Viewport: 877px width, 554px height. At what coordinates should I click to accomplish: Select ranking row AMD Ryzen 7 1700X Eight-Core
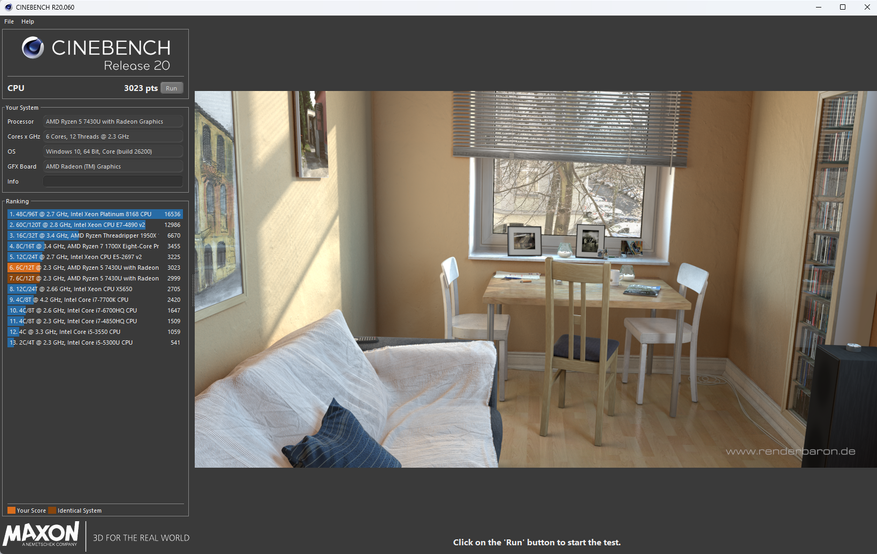pyautogui.click(x=95, y=246)
